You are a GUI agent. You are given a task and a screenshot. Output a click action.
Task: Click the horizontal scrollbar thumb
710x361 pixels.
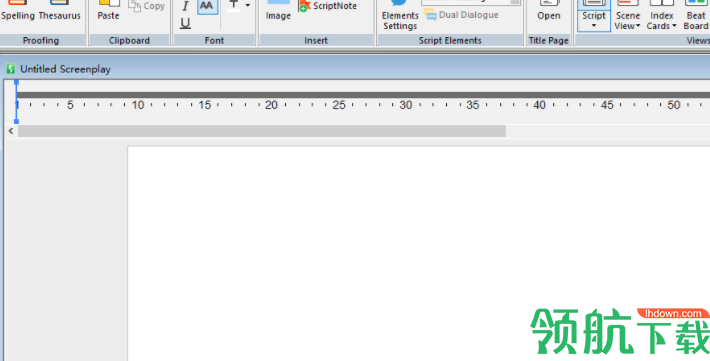[262, 131]
